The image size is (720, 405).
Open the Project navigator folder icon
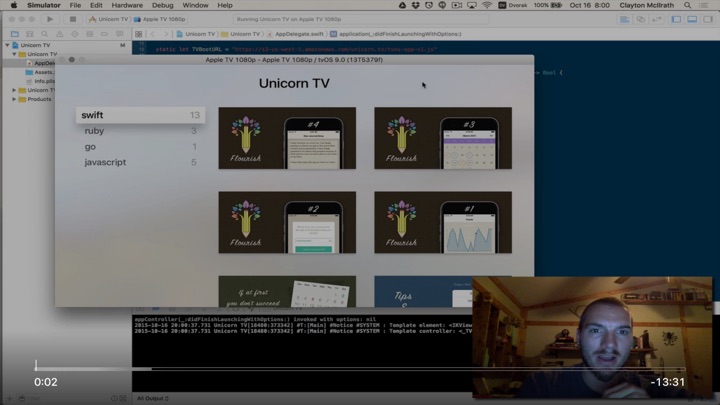(15, 34)
